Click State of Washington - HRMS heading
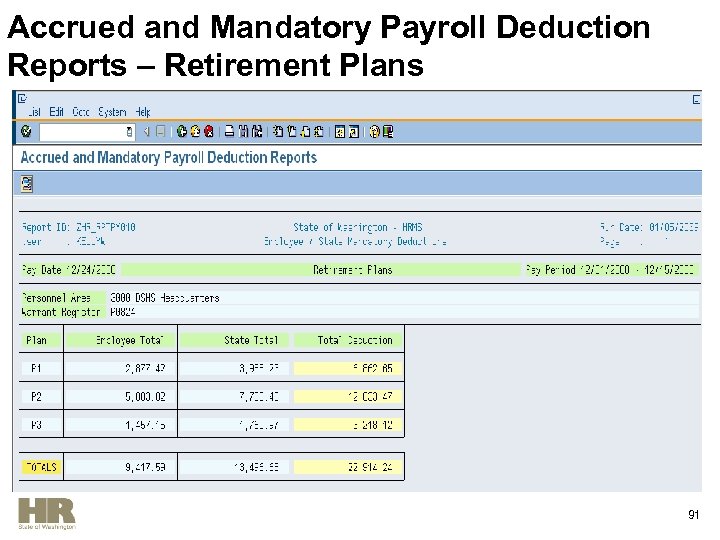This screenshot has width=720, height=540. (x=358, y=227)
